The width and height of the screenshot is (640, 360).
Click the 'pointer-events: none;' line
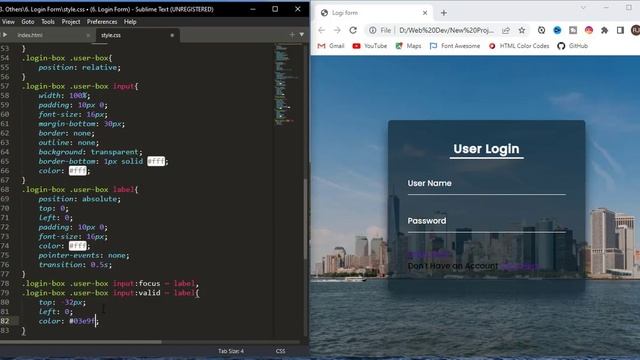coord(84,255)
